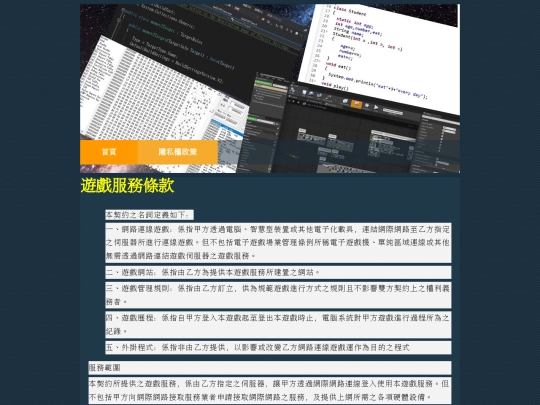Click the 遊戲服務條款 page heading
Image resolution: width=540 pixels, height=405 pixels.
[127, 186]
